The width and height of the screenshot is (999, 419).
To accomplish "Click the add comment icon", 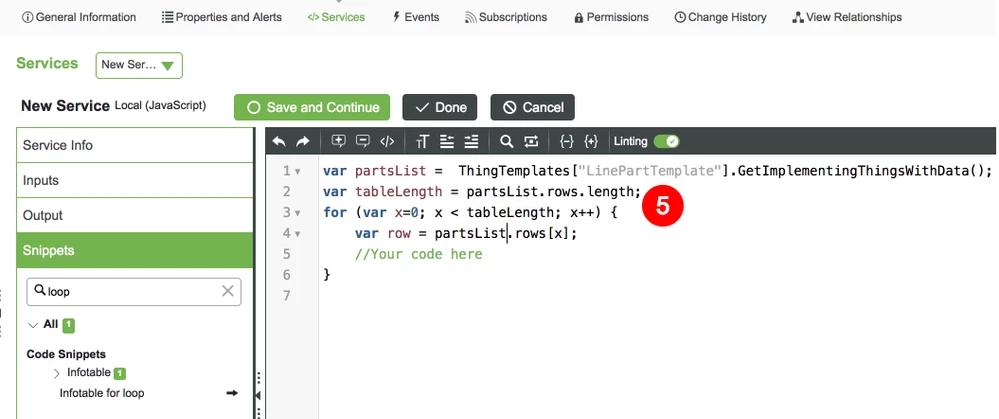I will (x=339, y=141).
